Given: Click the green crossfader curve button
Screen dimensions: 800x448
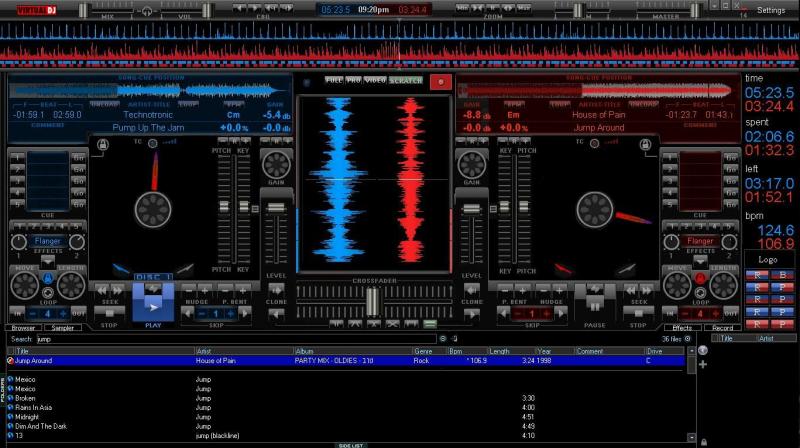Looking at the screenshot, I should pyautogui.click(x=430, y=323).
